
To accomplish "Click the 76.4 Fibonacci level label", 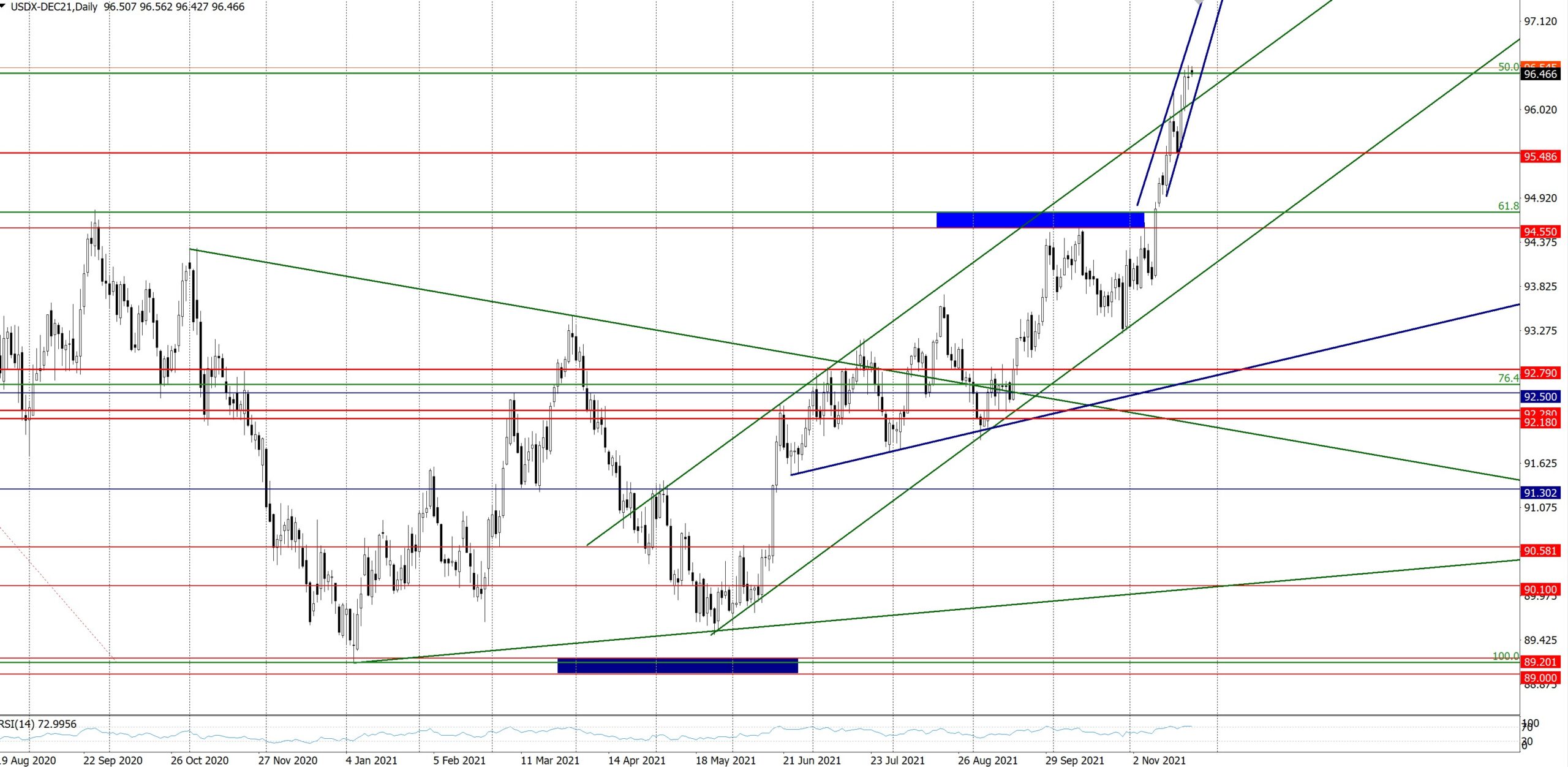I will [1508, 378].
